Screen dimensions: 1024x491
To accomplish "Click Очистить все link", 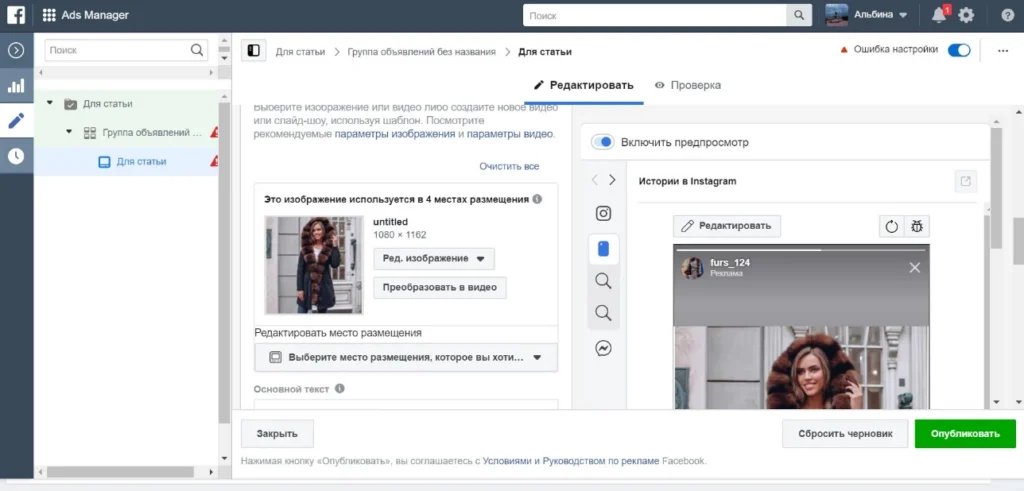I will click(509, 166).
